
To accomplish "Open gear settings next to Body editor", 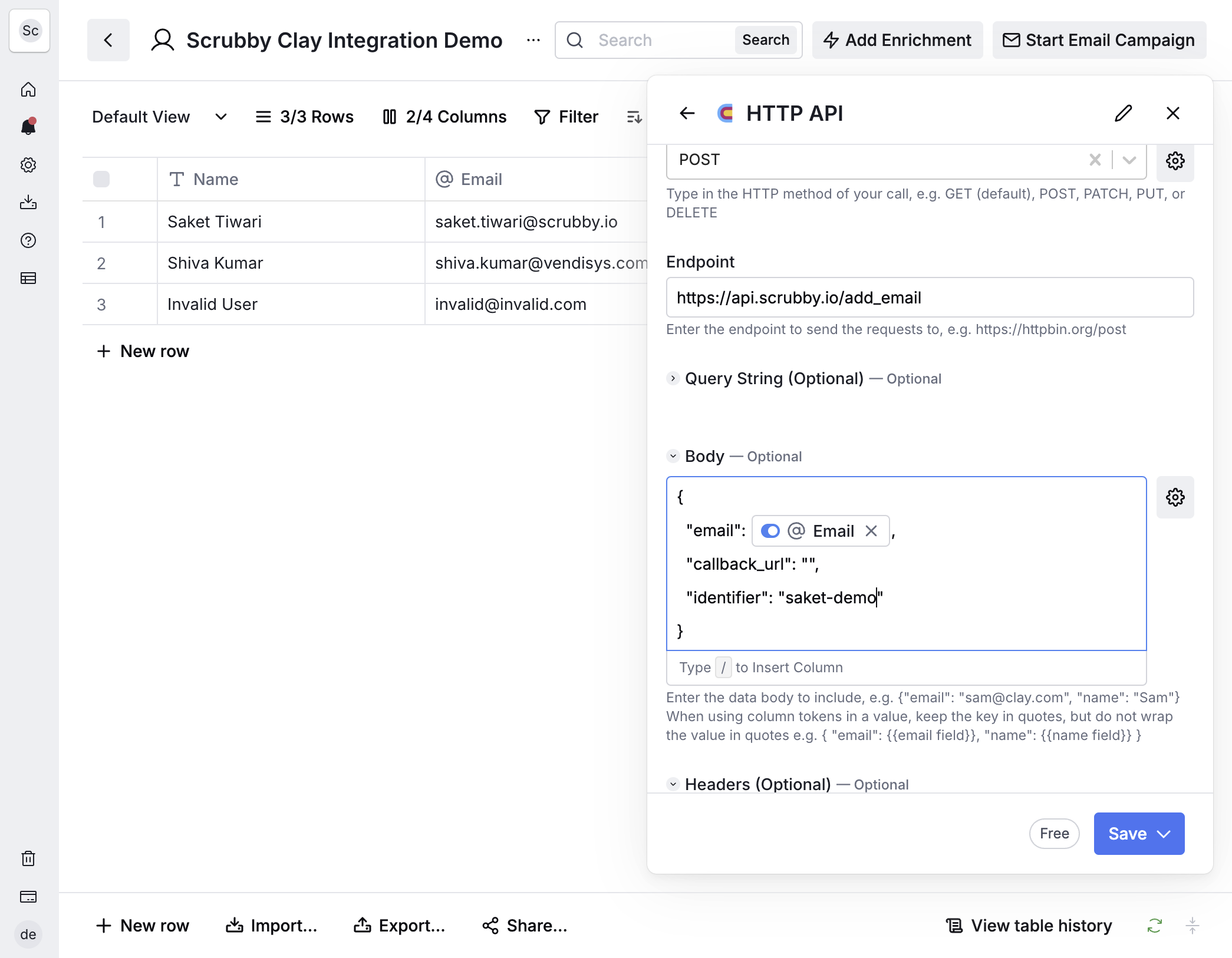I will click(1175, 497).
